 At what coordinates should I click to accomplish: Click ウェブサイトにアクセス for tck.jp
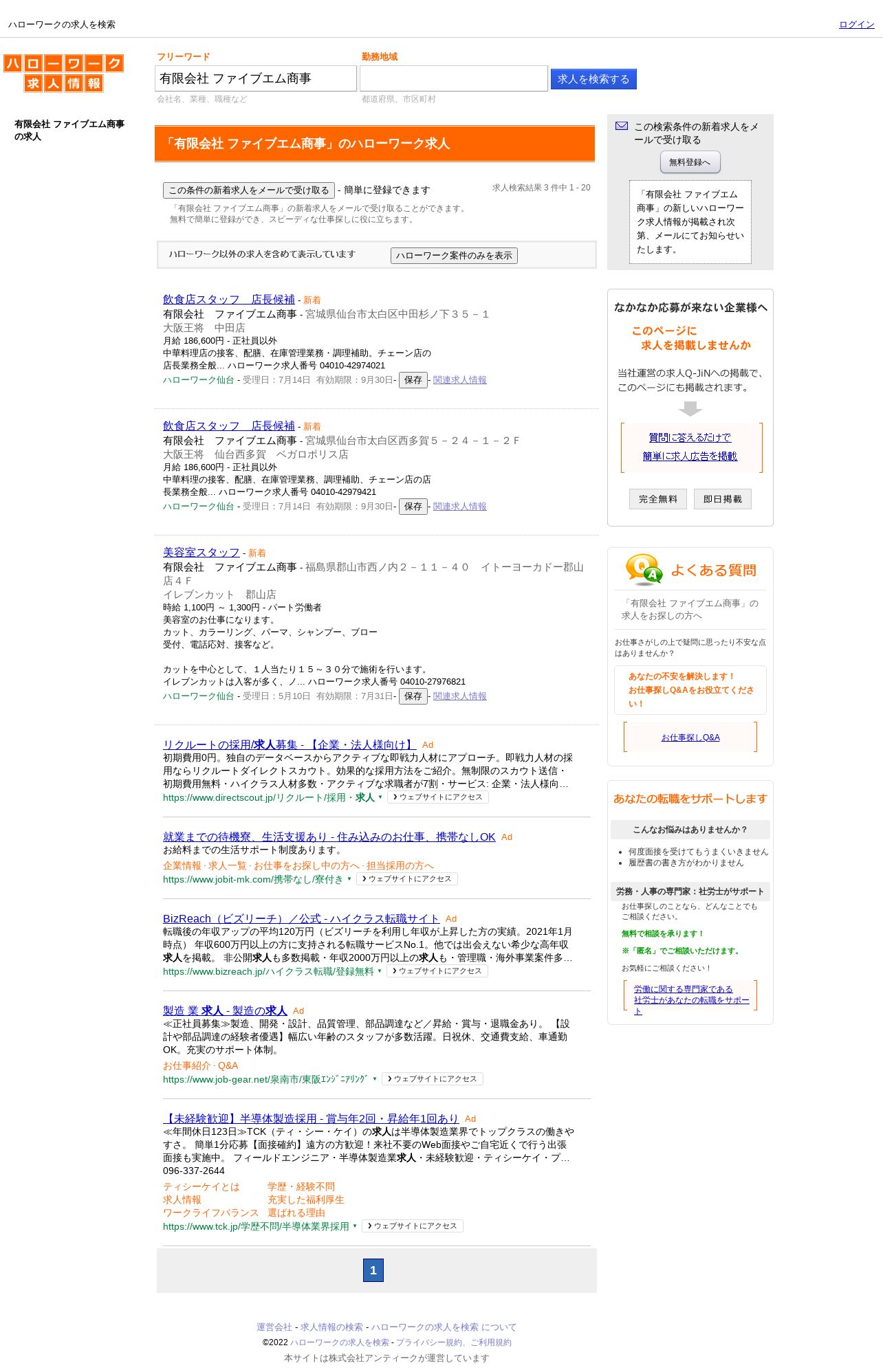413,1226
